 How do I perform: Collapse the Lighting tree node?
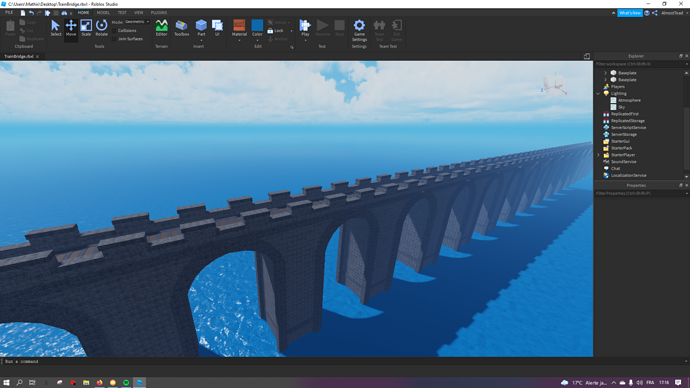point(598,93)
